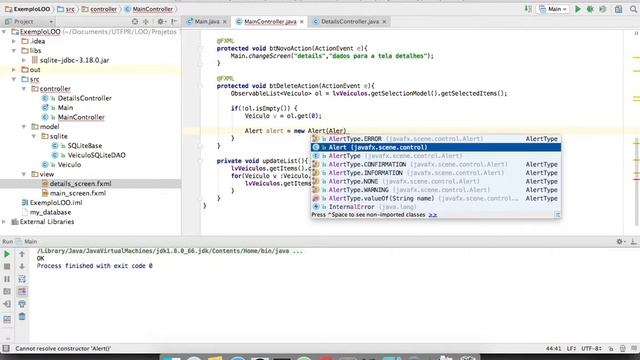640x360 pixels.
Task: Move down stack trace arrow in Run panel
Action: click(22, 267)
